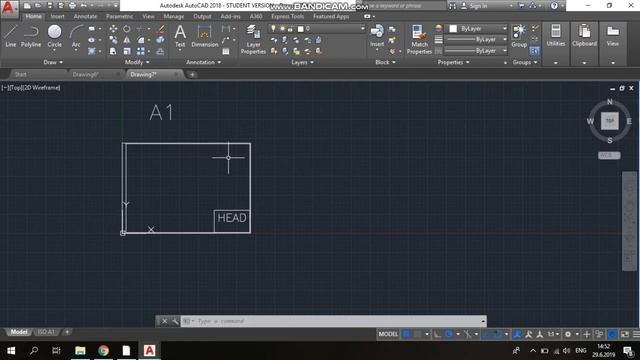Select the Copy tool in Modify
Screen dimensions: 640x360
[x=113, y=40]
